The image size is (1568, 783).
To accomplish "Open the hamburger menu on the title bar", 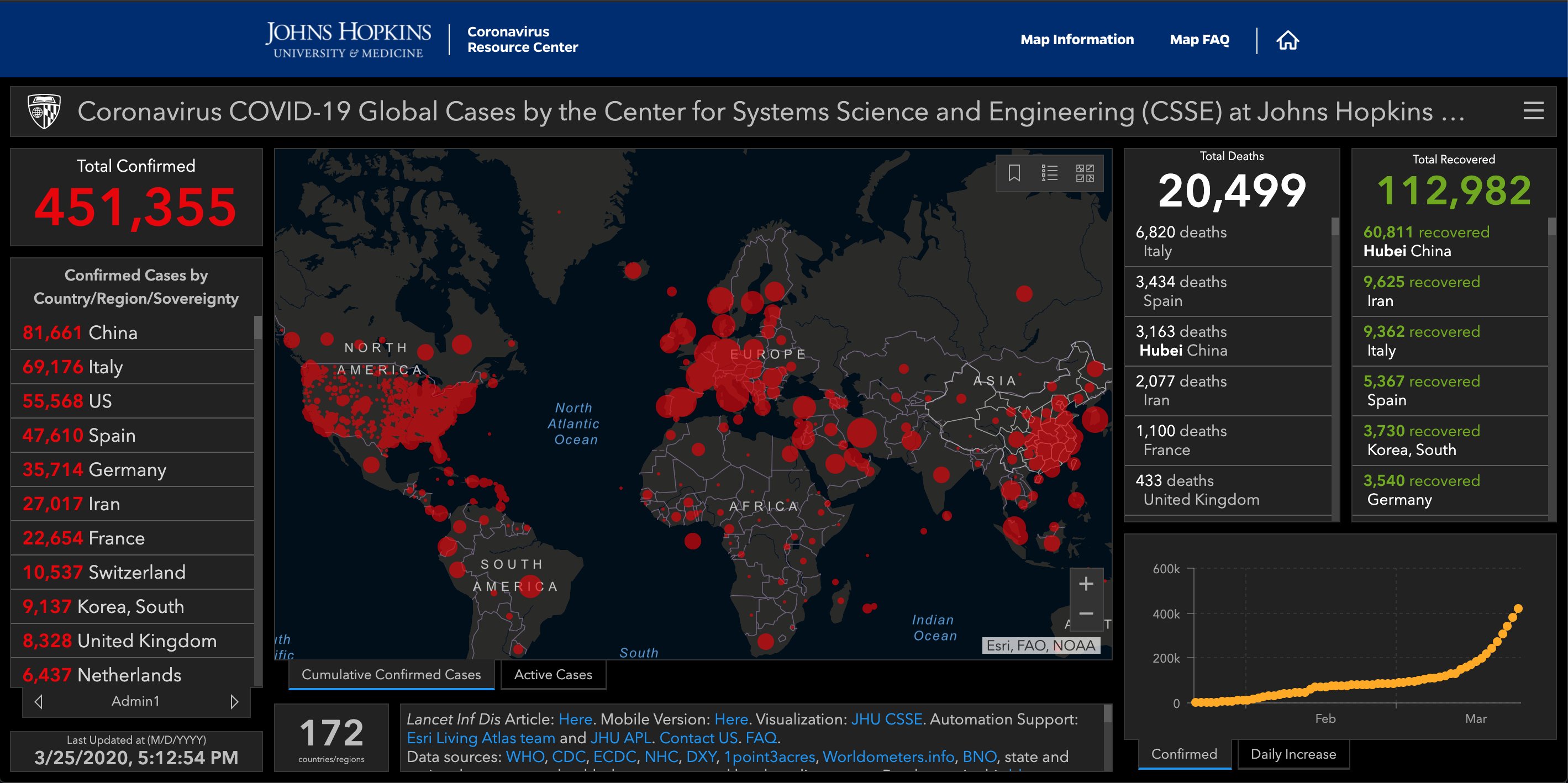I will (1533, 112).
